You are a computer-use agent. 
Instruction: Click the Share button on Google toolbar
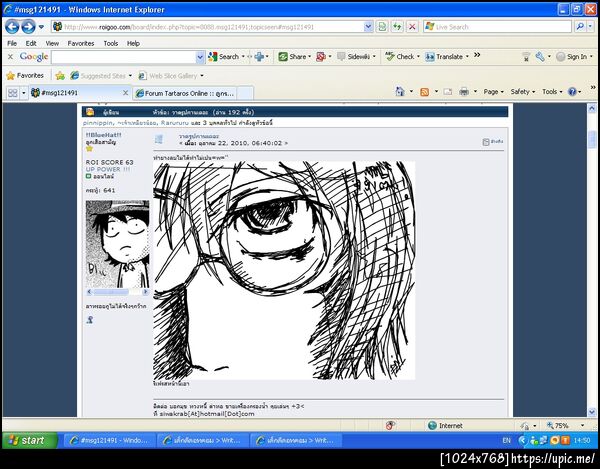click(294, 57)
